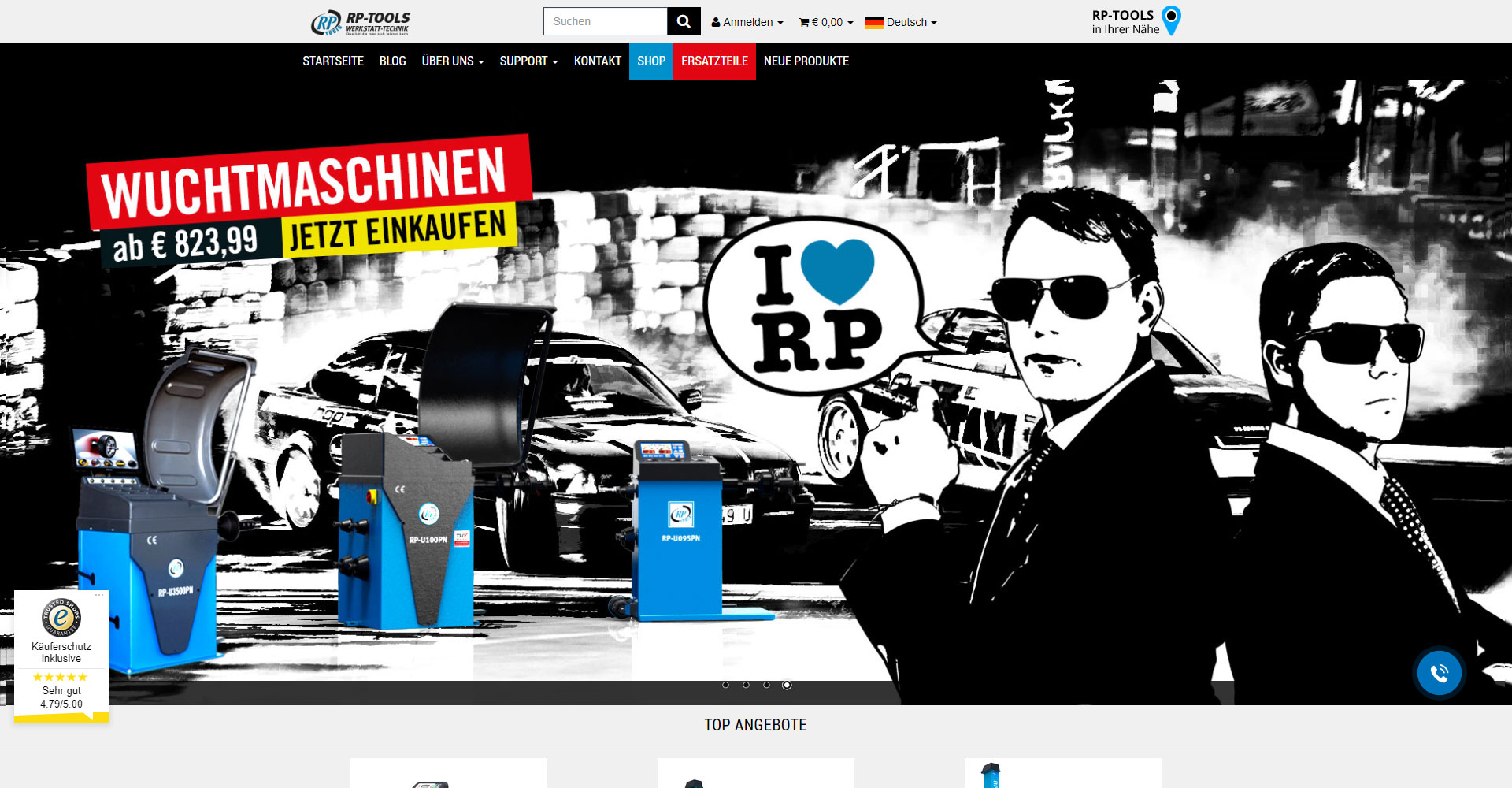Expand the SUPPORT menu
This screenshot has height=788, width=1512.
coord(528,61)
